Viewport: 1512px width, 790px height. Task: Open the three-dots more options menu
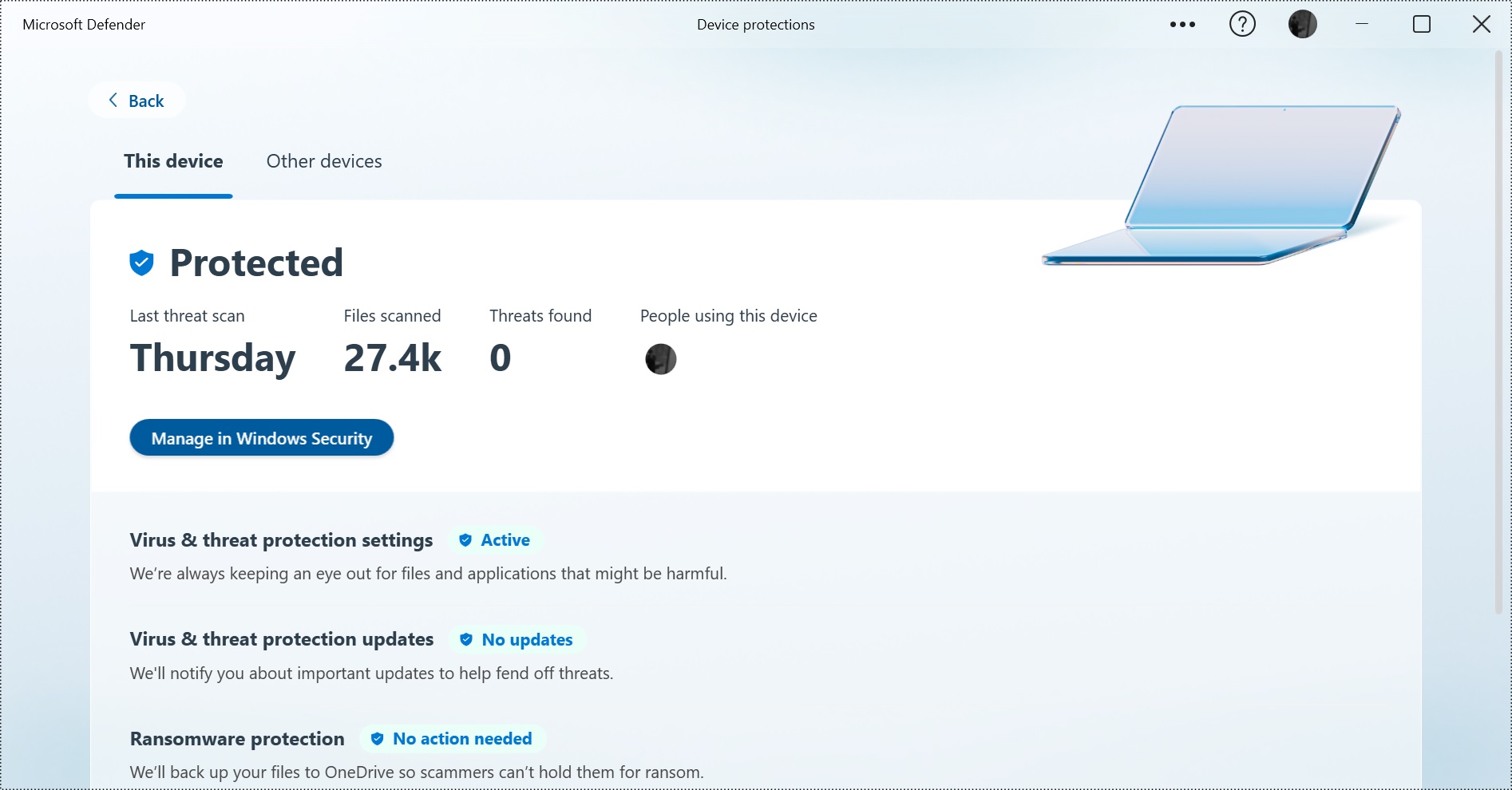pyautogui.click(x=1182, y=25)
